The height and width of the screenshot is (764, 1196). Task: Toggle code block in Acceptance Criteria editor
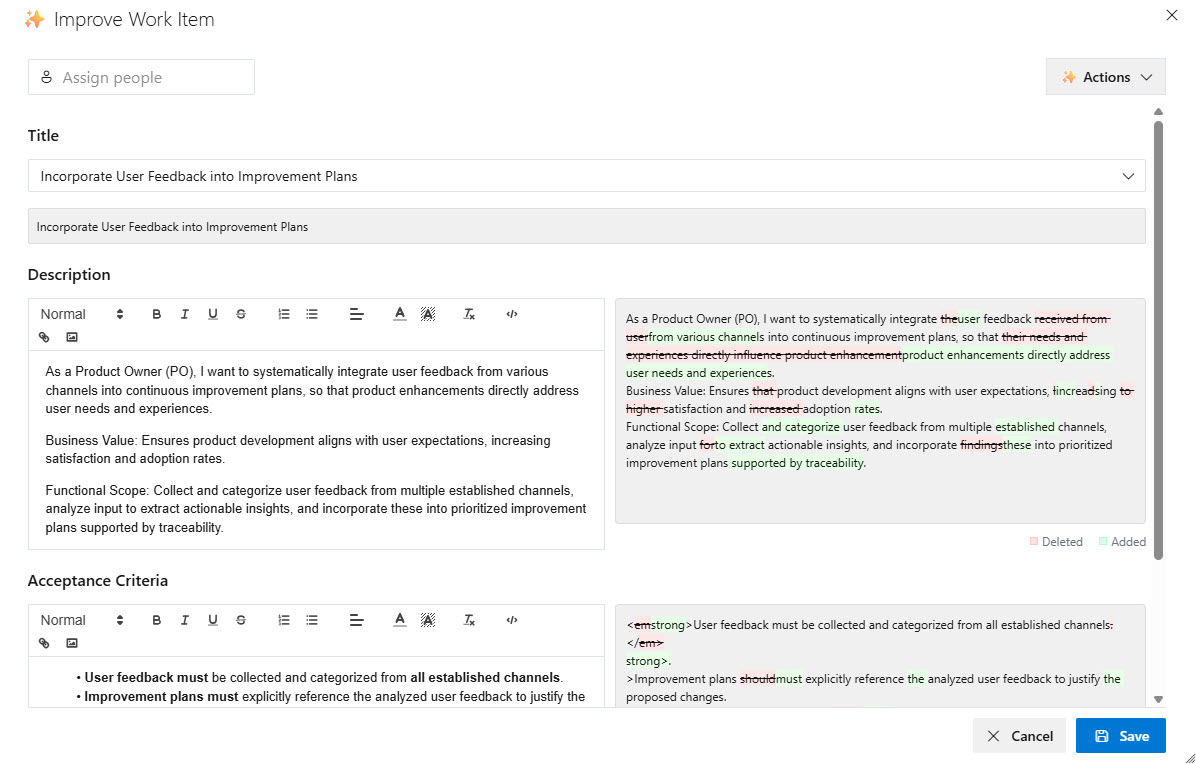512,620
